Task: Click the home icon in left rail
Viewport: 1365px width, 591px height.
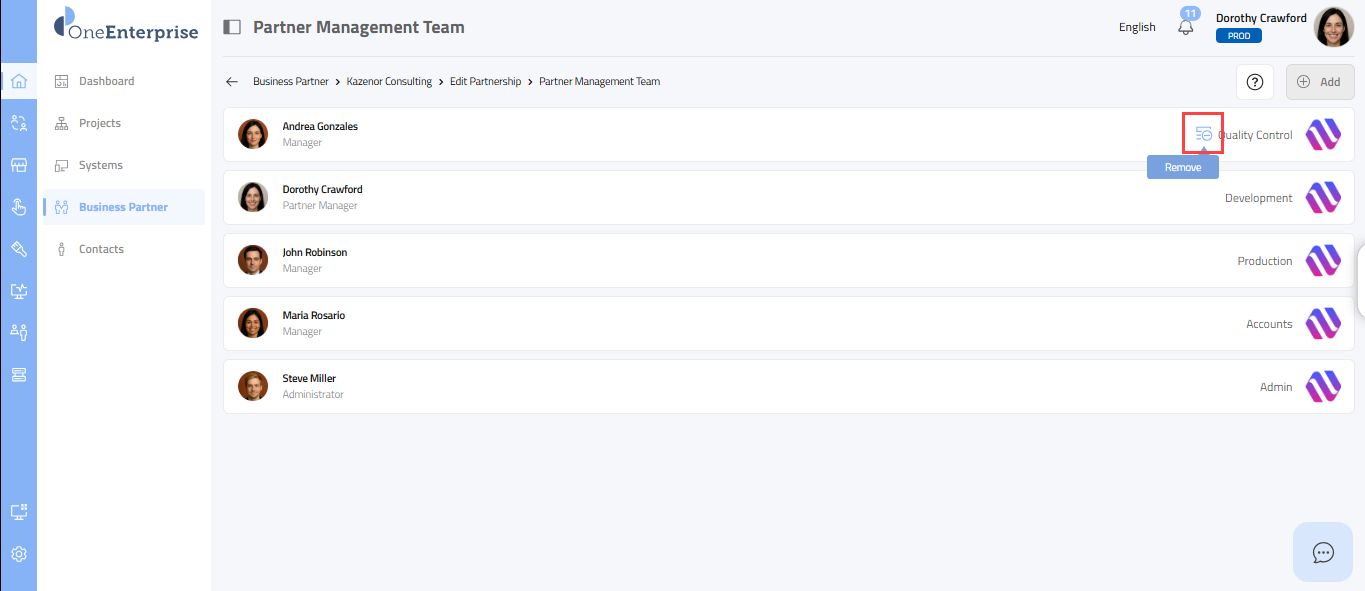Action: 18,81
